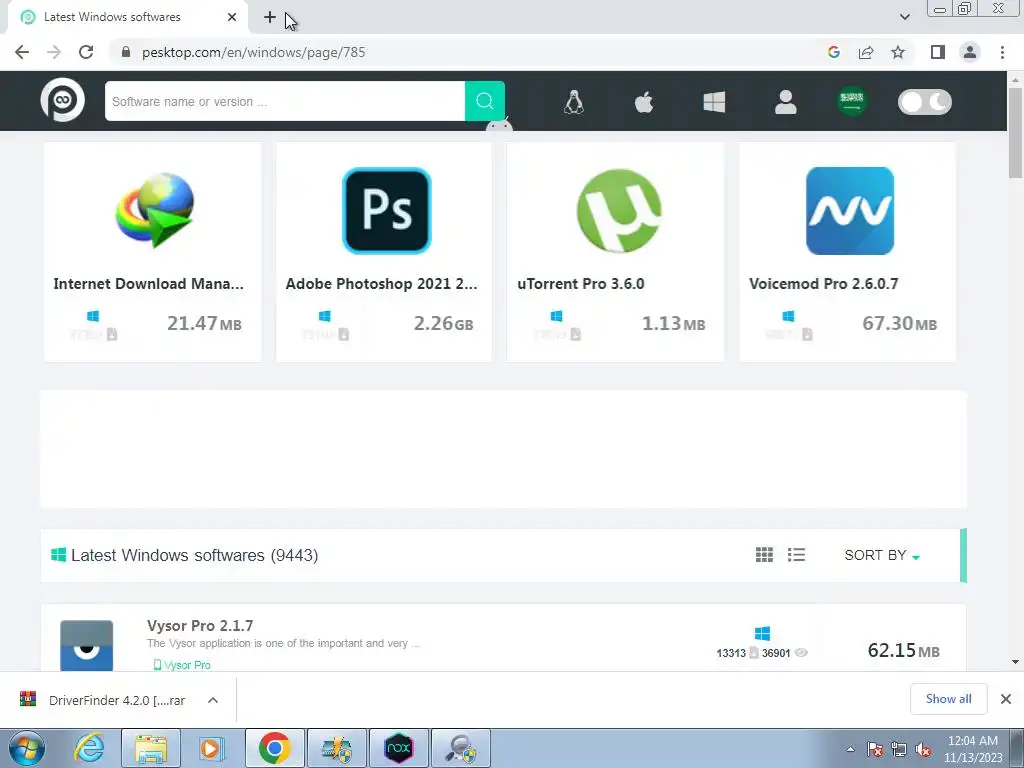This screenshot has width=1024, height=768.
Task: Share this page via share icon
Action: click(x=866, y=52)
